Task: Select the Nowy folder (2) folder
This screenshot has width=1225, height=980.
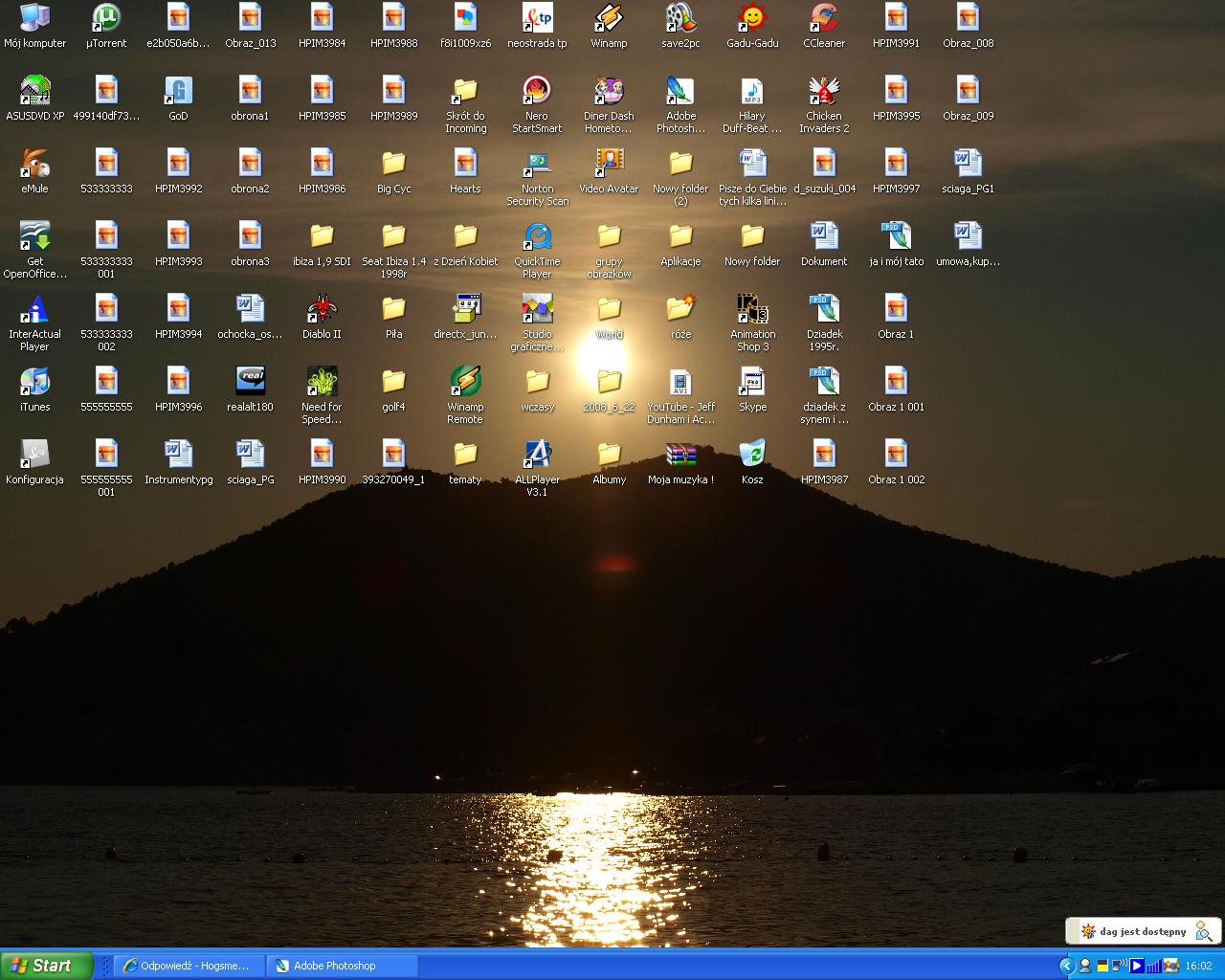Action: [680, 178]
